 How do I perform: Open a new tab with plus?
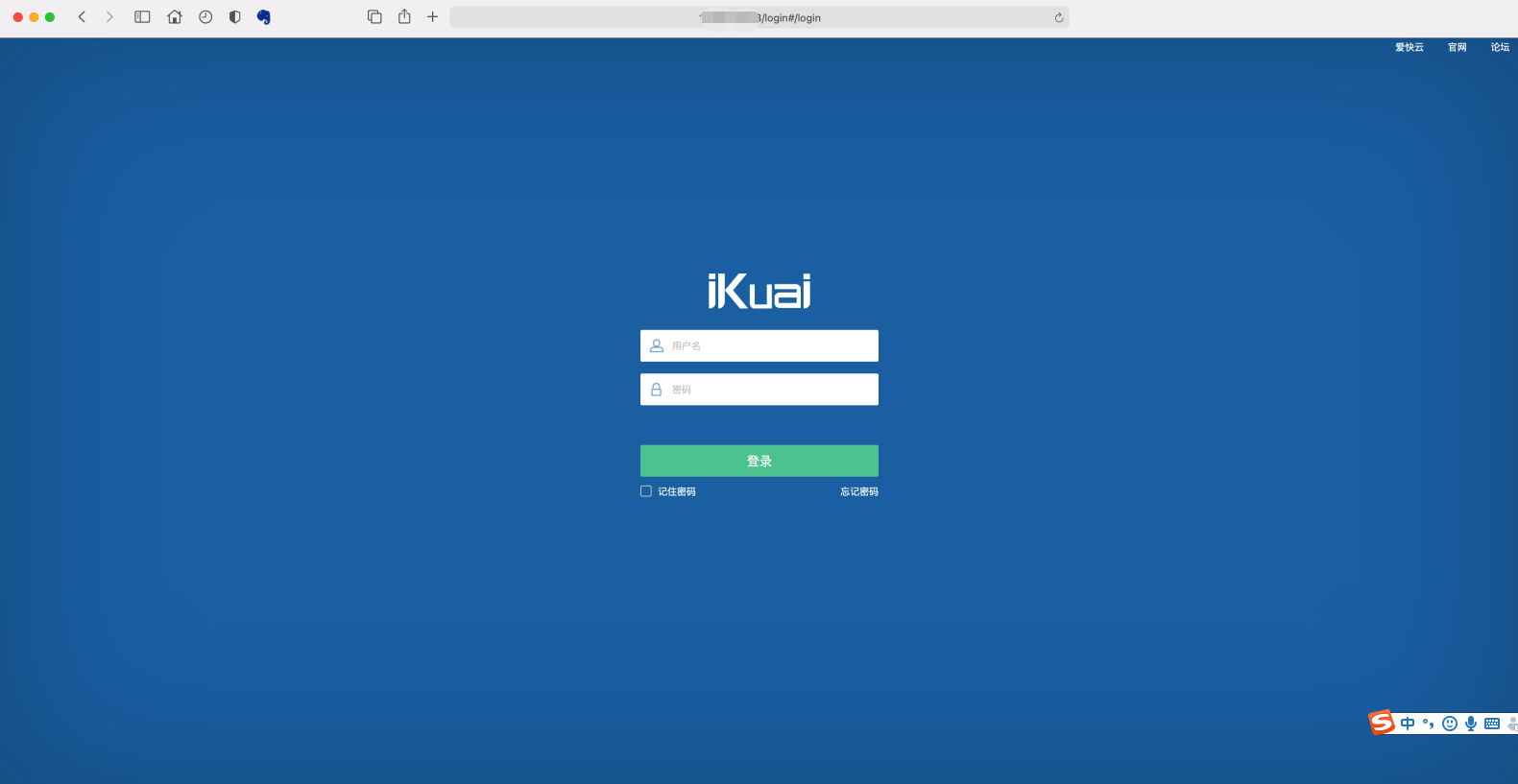click(x=433, y=16)
